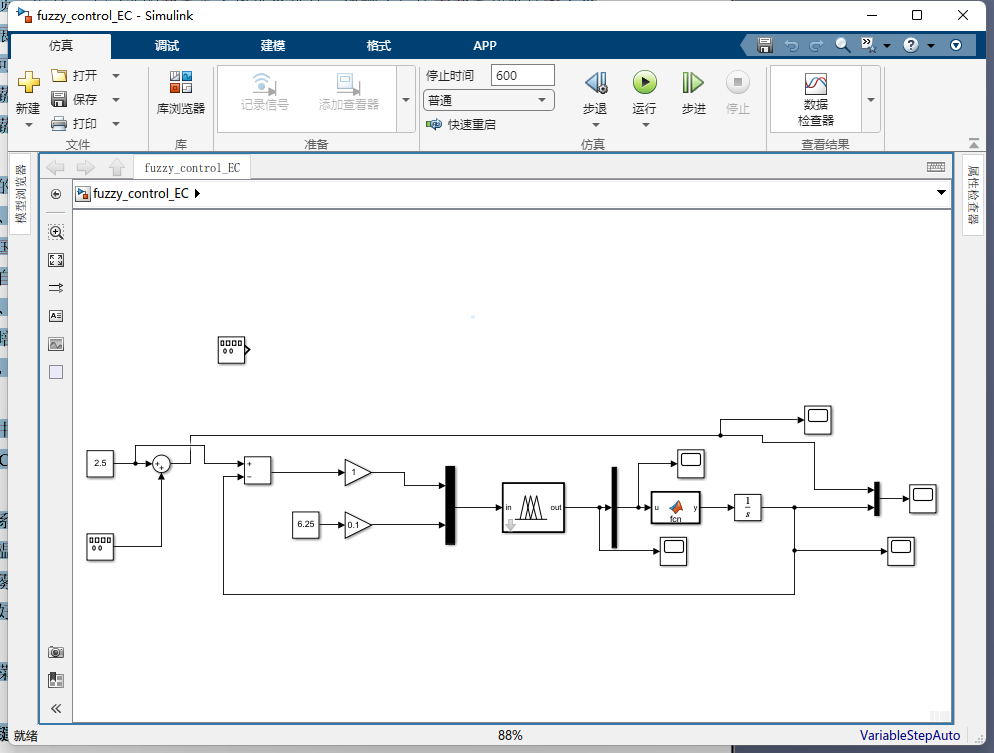
Task: Click the navigate up arrow in explorer bar
Action: pos(117,167)
